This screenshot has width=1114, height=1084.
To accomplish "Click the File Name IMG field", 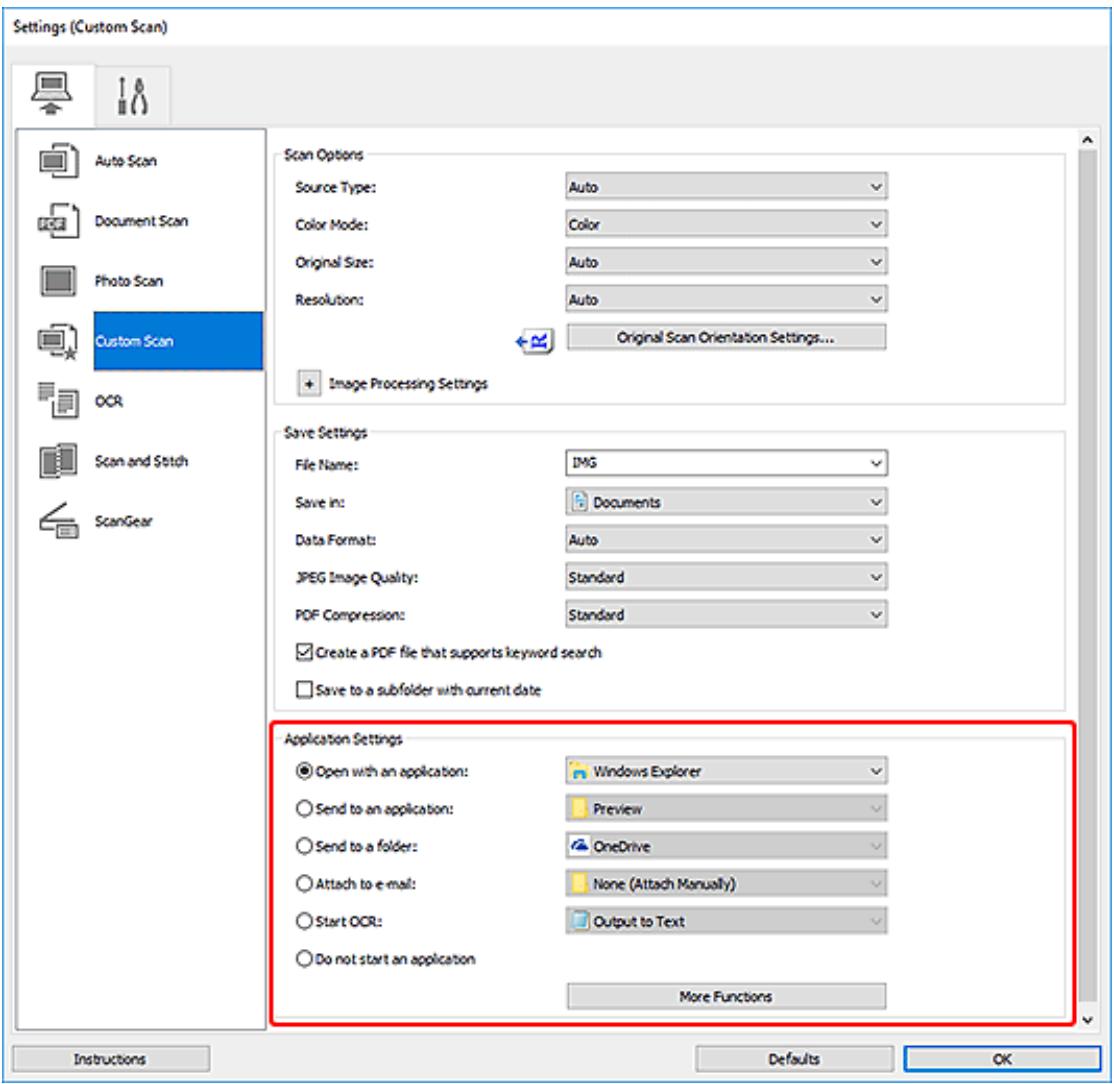I will [726, 463].
